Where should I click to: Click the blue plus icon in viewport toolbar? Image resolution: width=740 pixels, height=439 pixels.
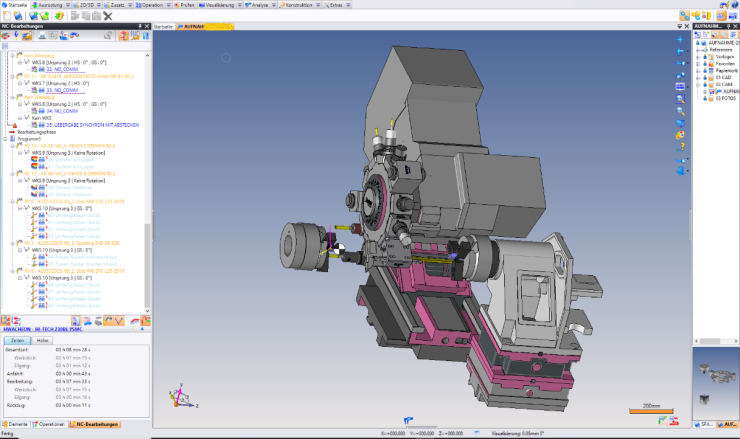680,40
